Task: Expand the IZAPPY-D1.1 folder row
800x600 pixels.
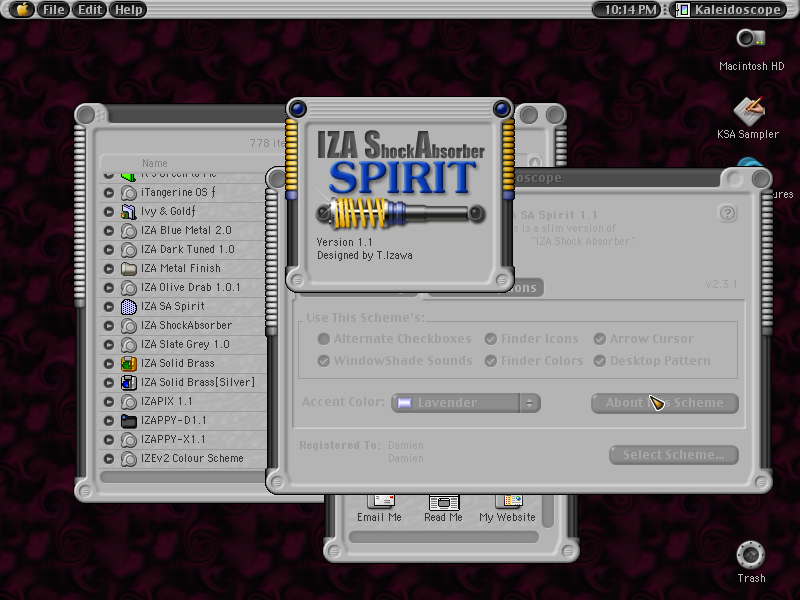Action: pyautogui.click(x=109, y=421)
